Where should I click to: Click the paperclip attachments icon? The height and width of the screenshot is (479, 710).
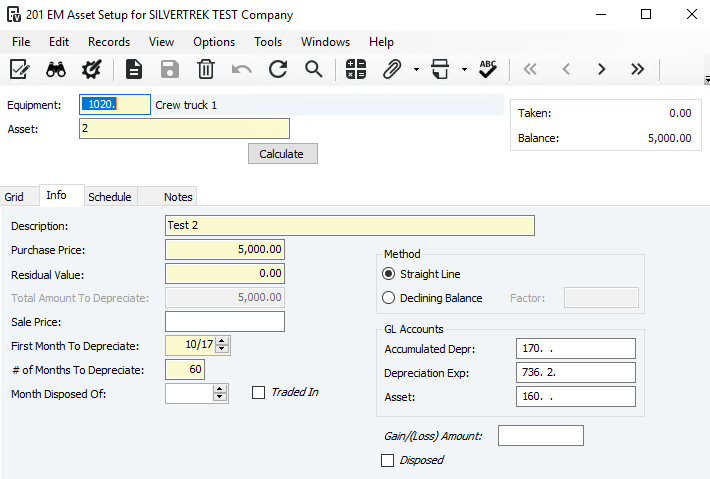tap(392, 69)
